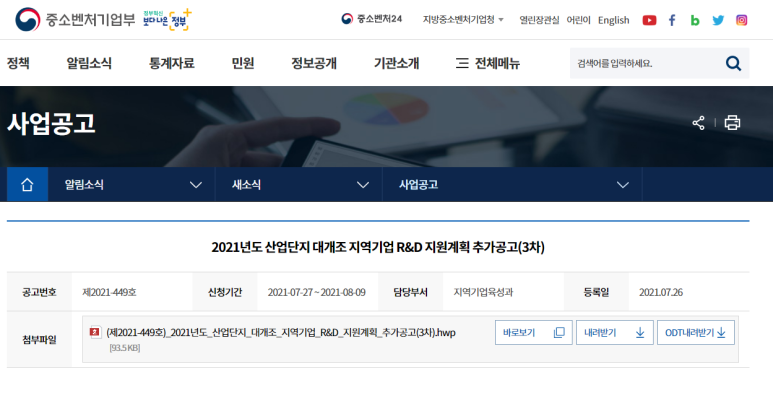Viewport: 773px width, 411px height.
Task: Expand the 지방중소벤처기업청 dropdown
Action: click(x=463, y=20)
